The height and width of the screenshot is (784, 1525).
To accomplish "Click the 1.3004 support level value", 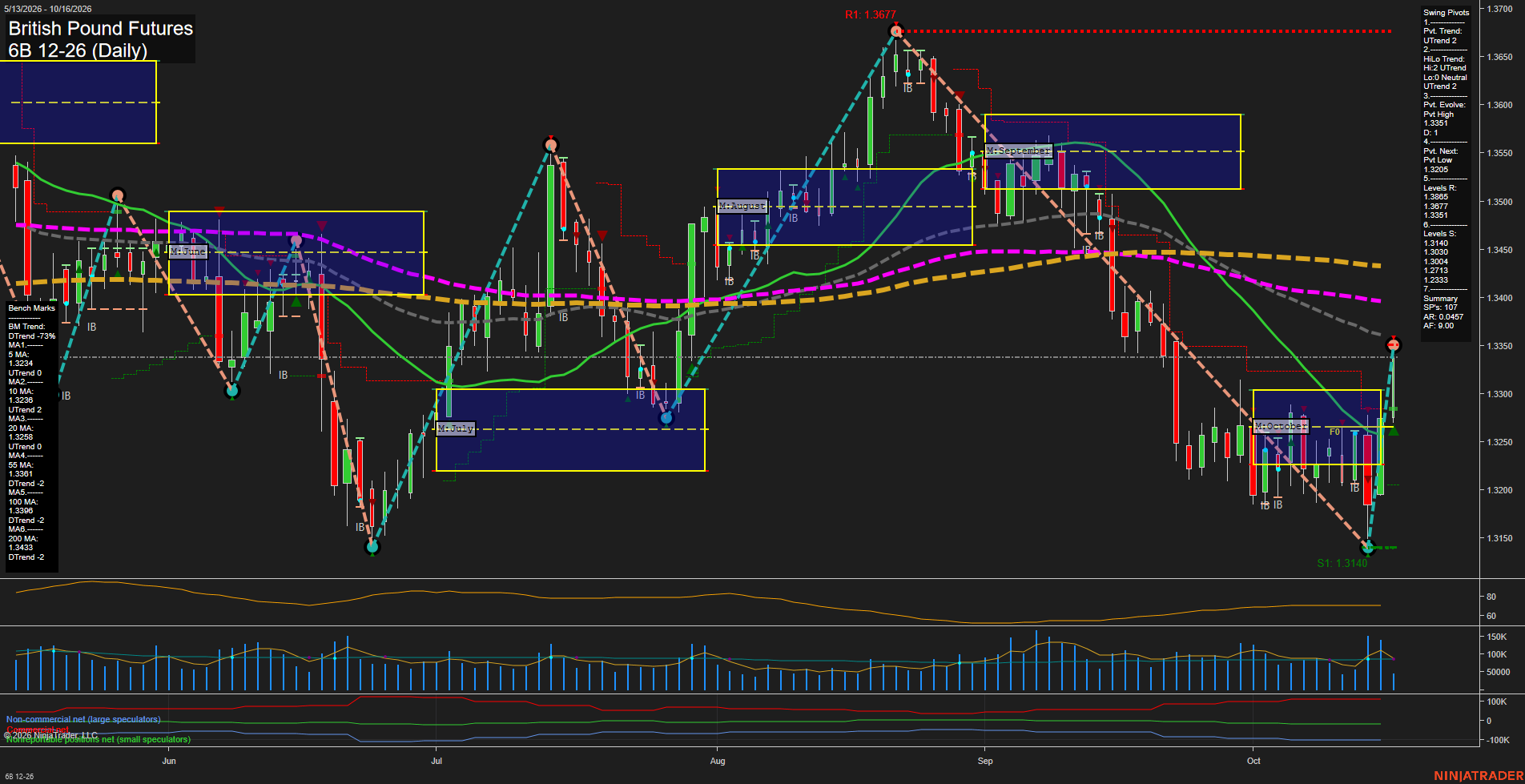I will pyautogui.click(x=1435, y=262).
